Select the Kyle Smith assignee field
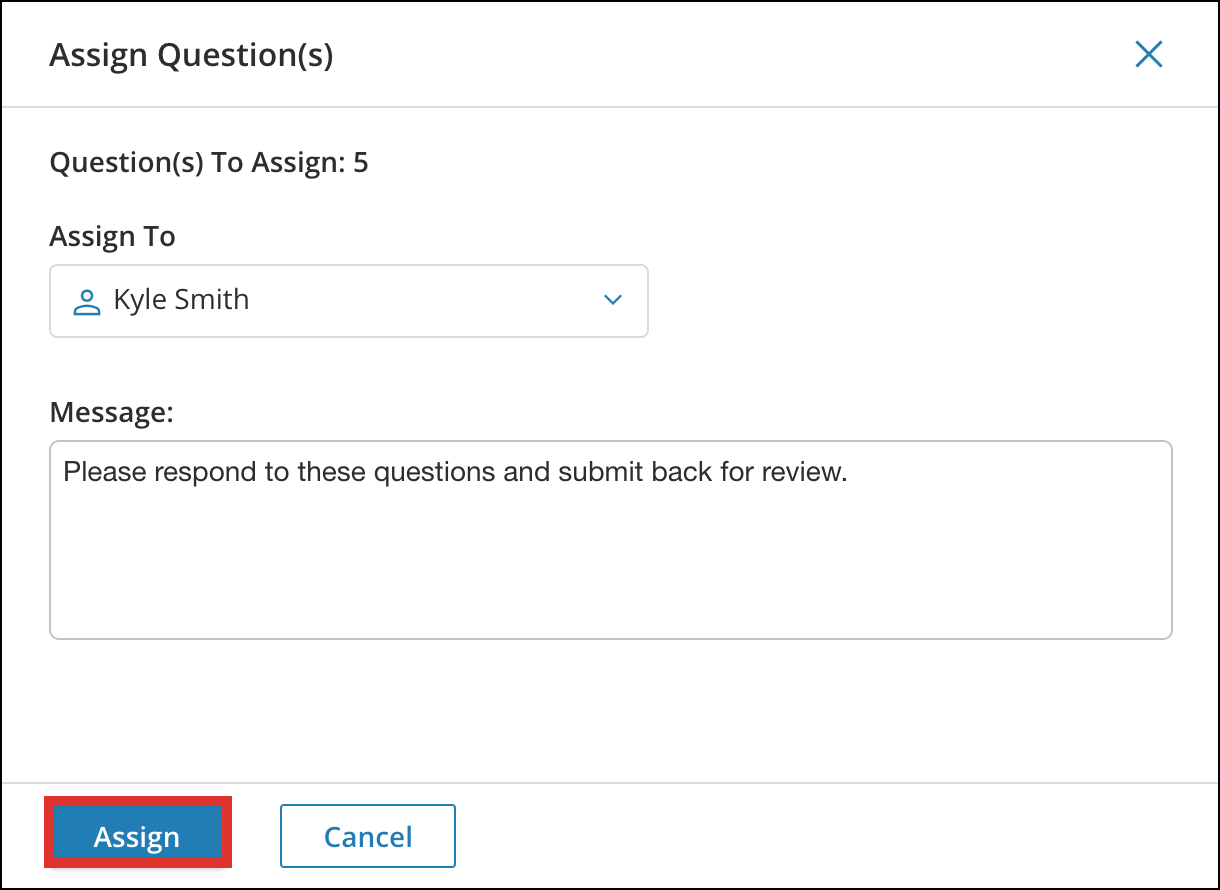Viewport: 1220px width, 890px height. pos(349,300)
